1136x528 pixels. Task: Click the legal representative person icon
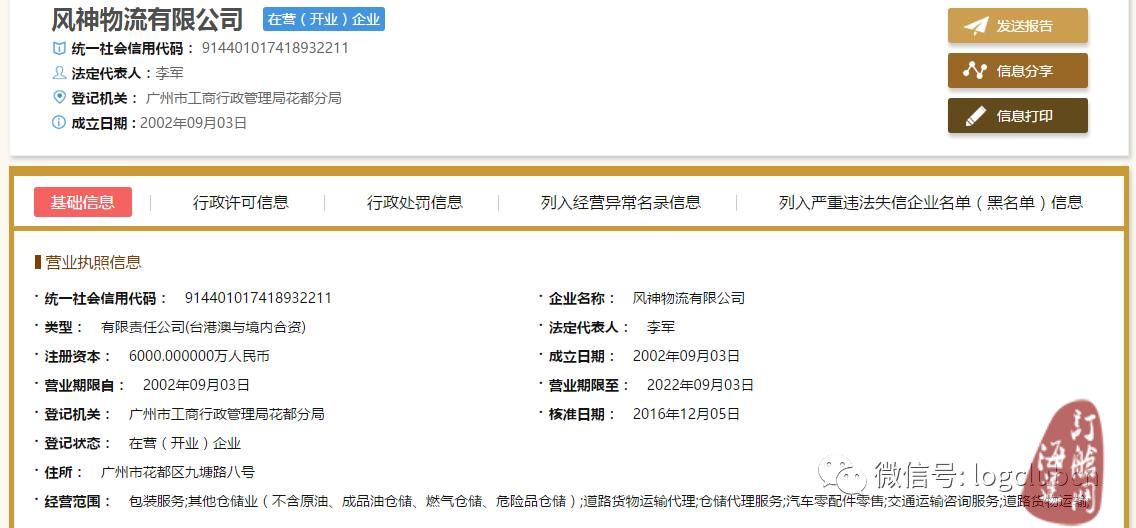click(59, 72)
